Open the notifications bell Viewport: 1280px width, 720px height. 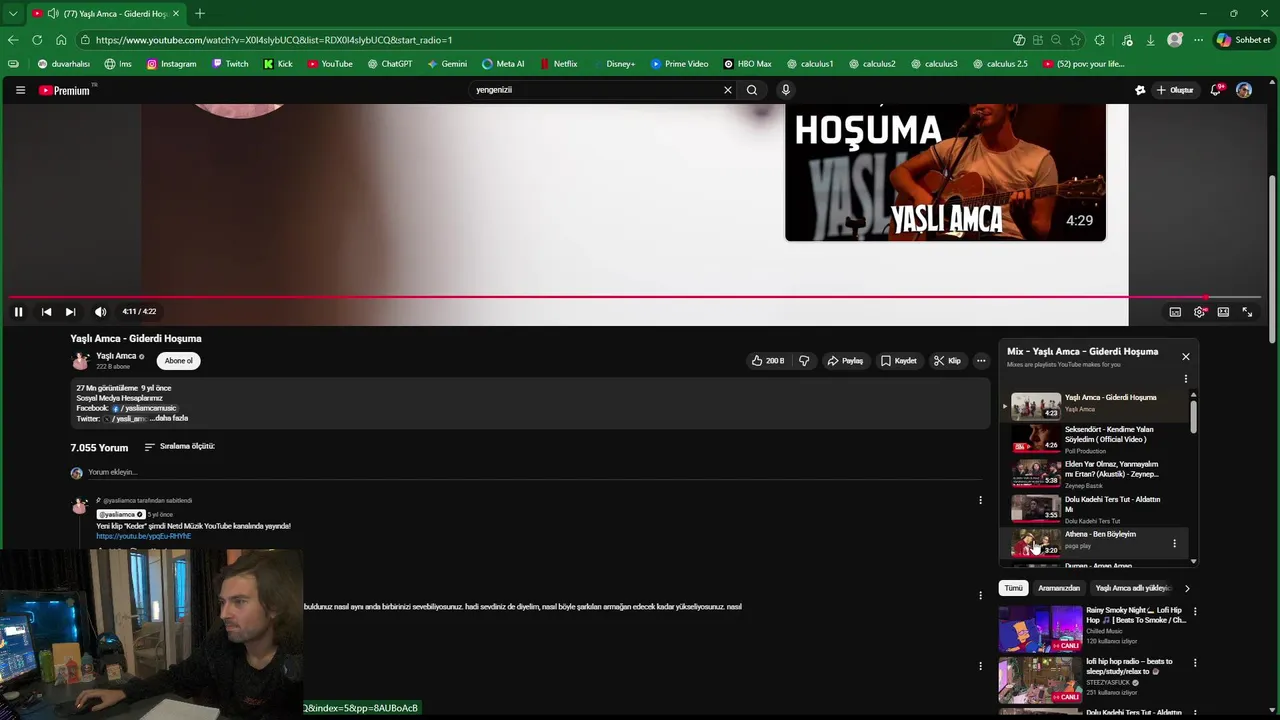[x=1216, y=90]
